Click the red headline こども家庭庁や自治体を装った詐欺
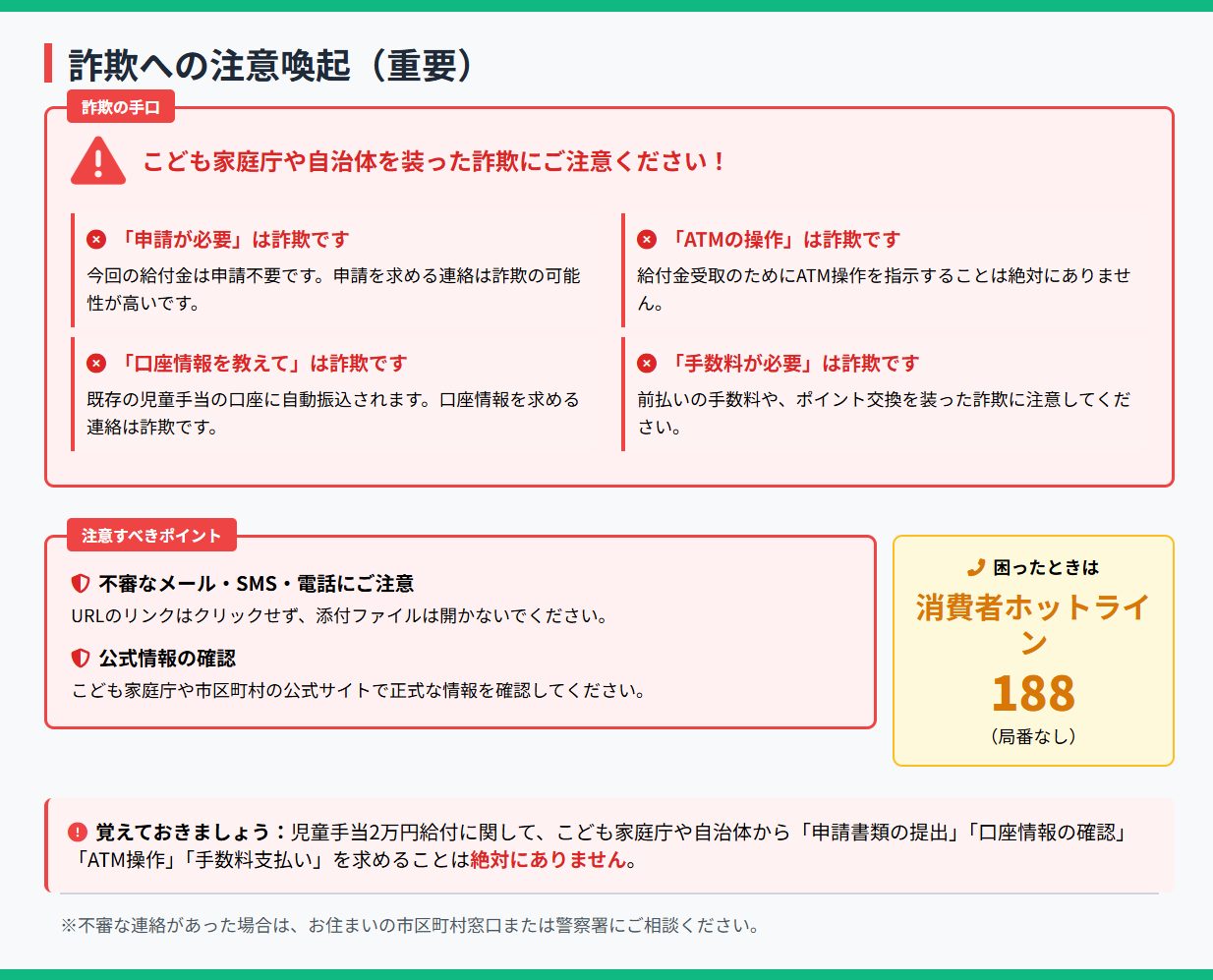Image resolution: width=1213 pixels, height=980 pixels. [433, 161]
